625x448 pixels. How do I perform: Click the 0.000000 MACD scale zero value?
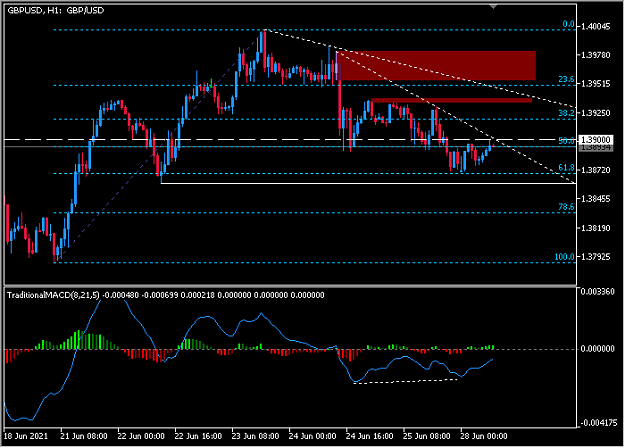597,349
